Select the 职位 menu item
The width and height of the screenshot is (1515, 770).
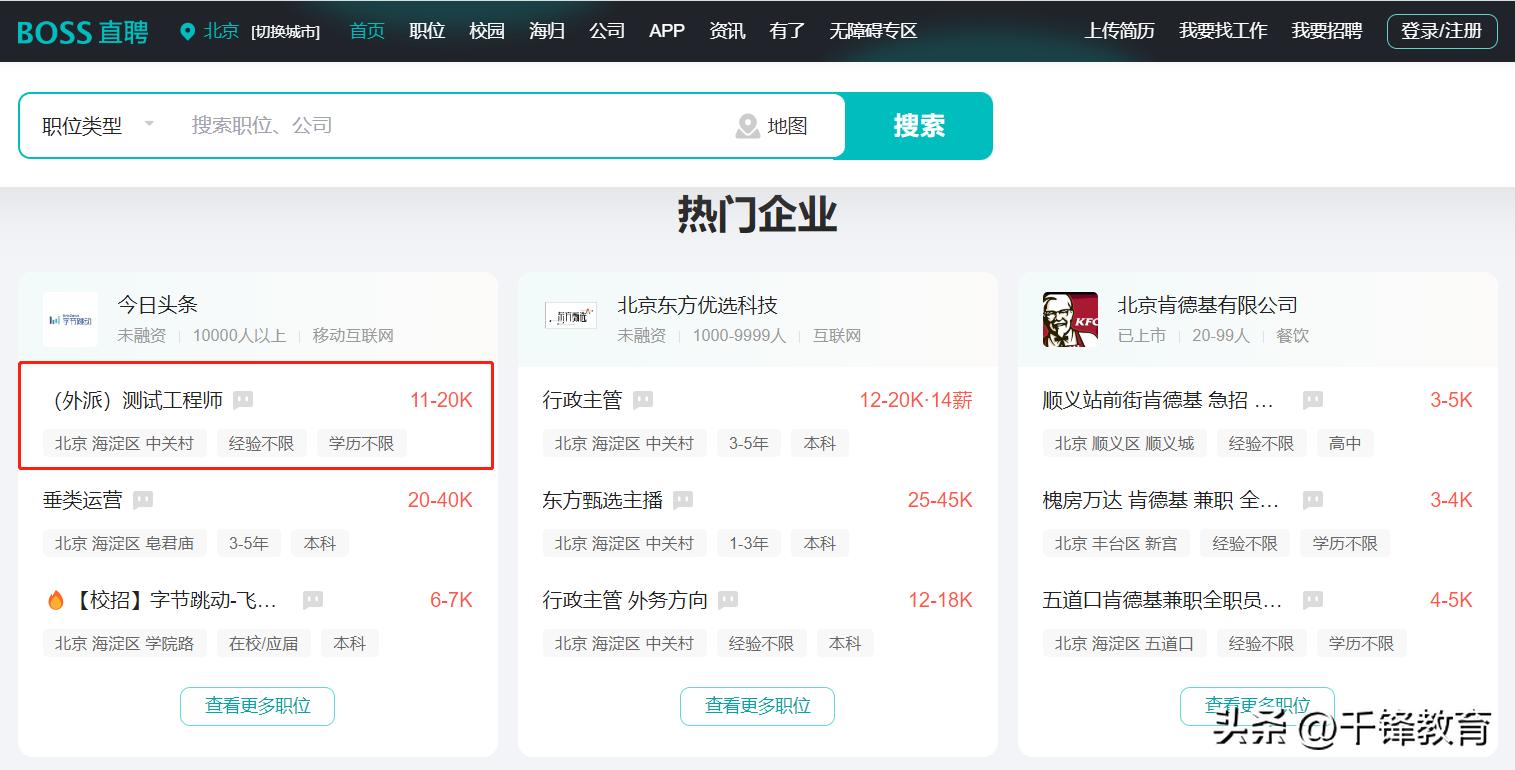(x=427, y=30)
